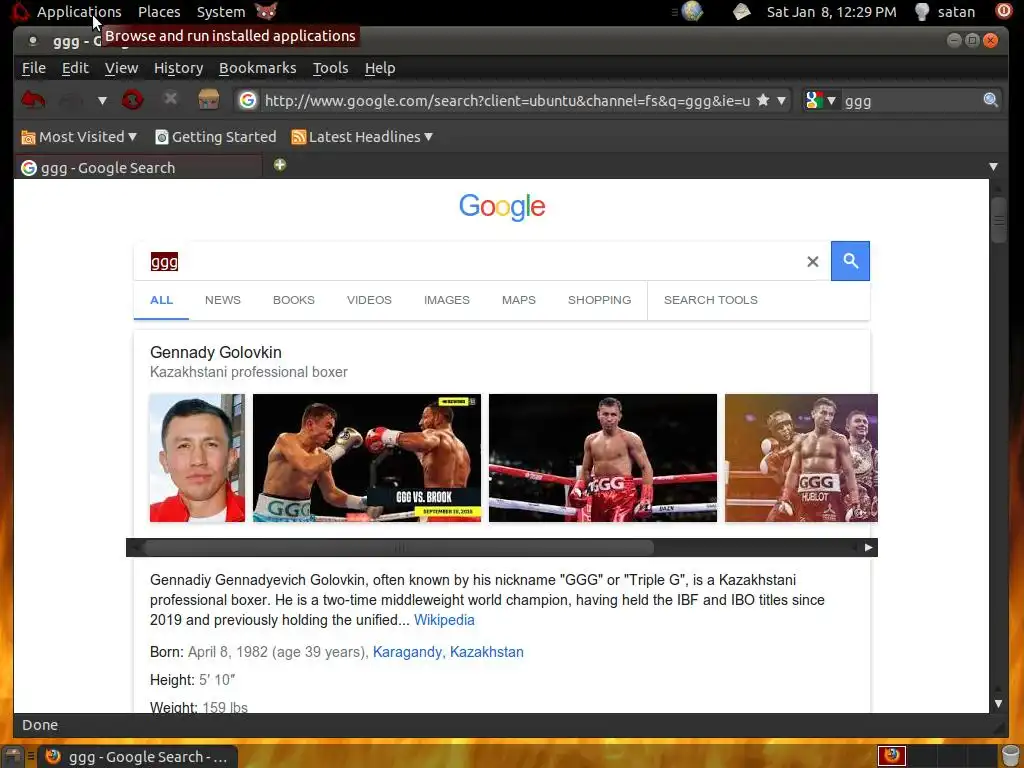Open the list all tabs dropdown arrow

click(993, 167)
